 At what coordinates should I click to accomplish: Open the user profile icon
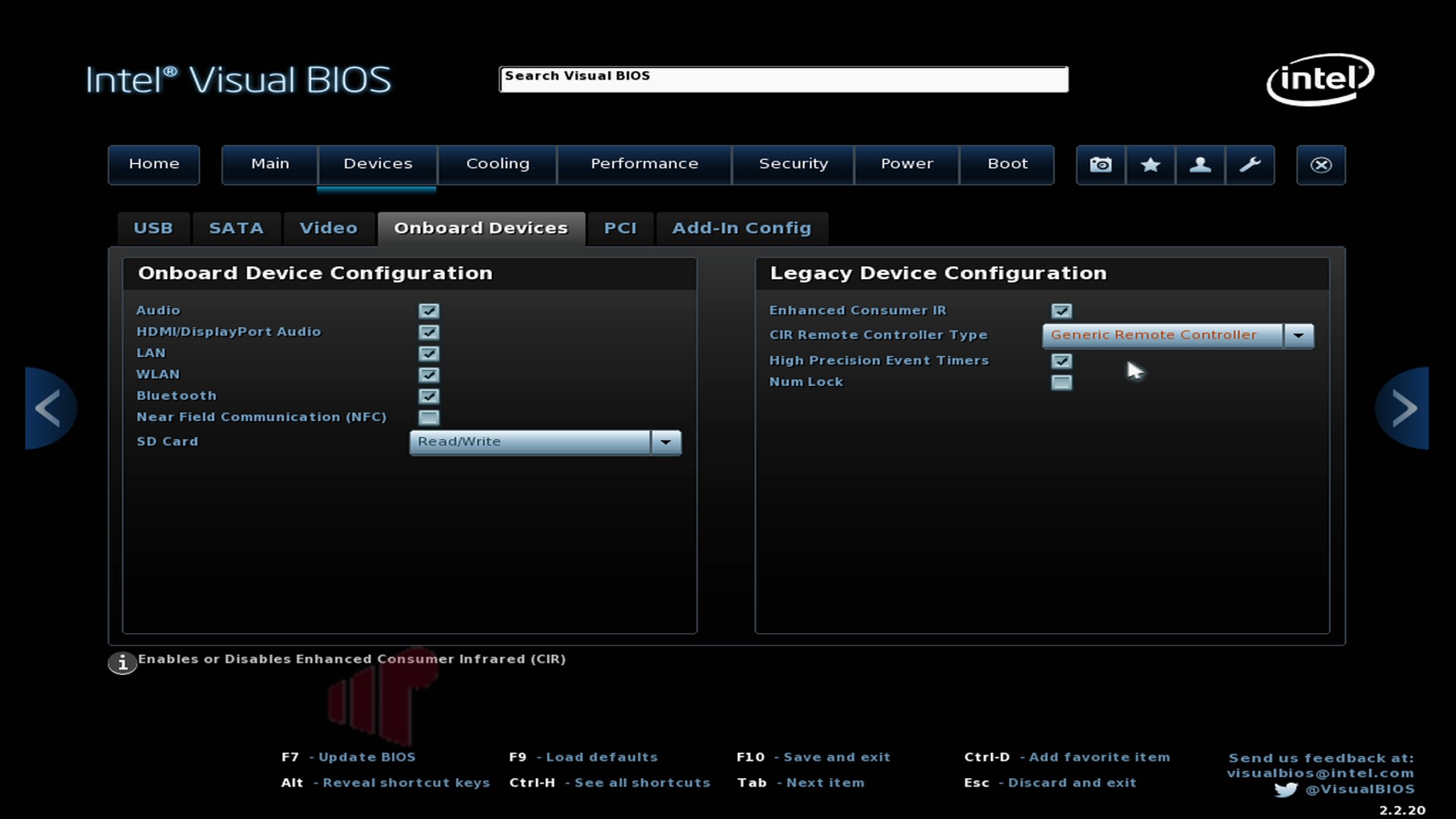(1200, 165)
